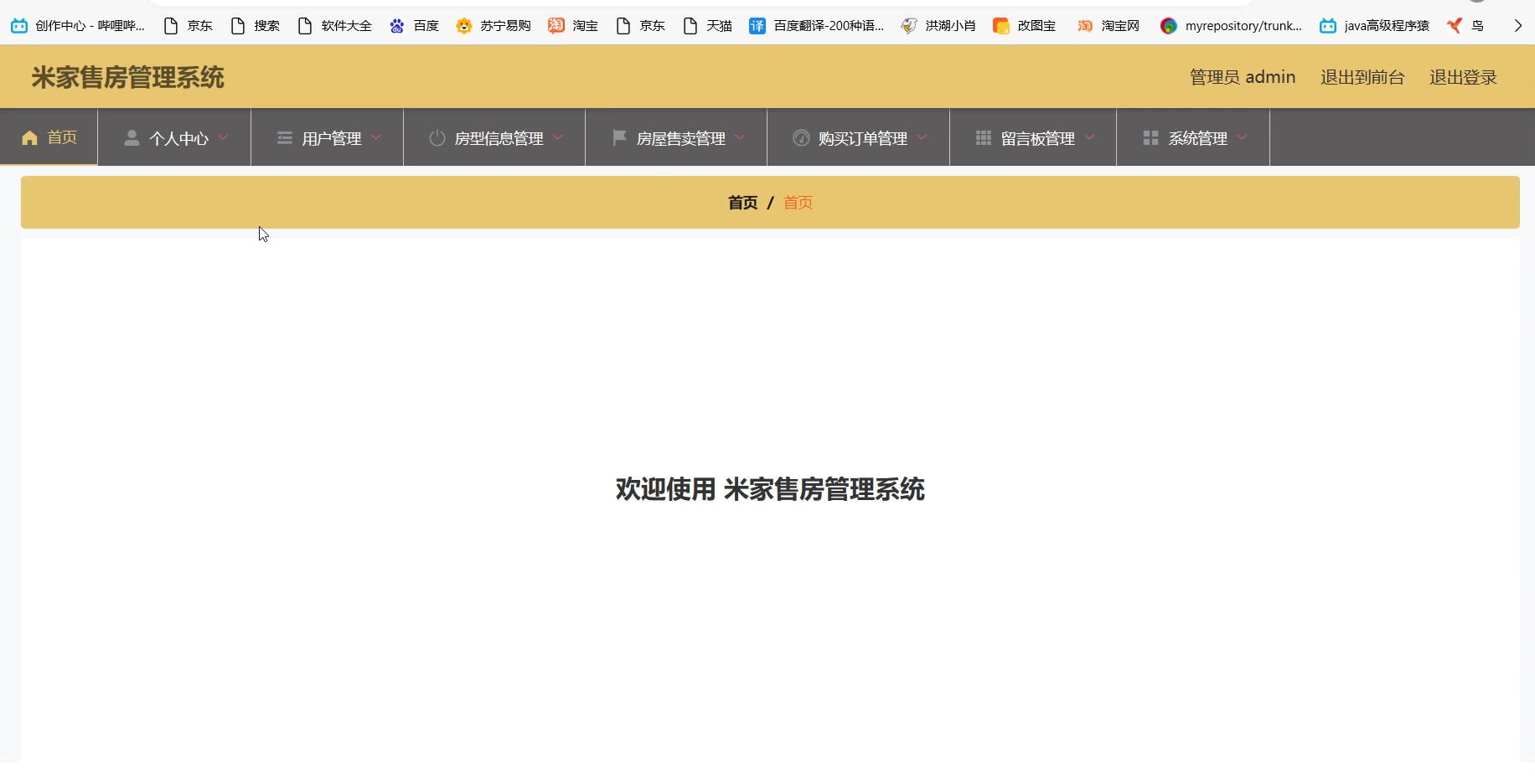
Task: Click the four-squares icon beside 系统管理
Action: pos(1151,137)
